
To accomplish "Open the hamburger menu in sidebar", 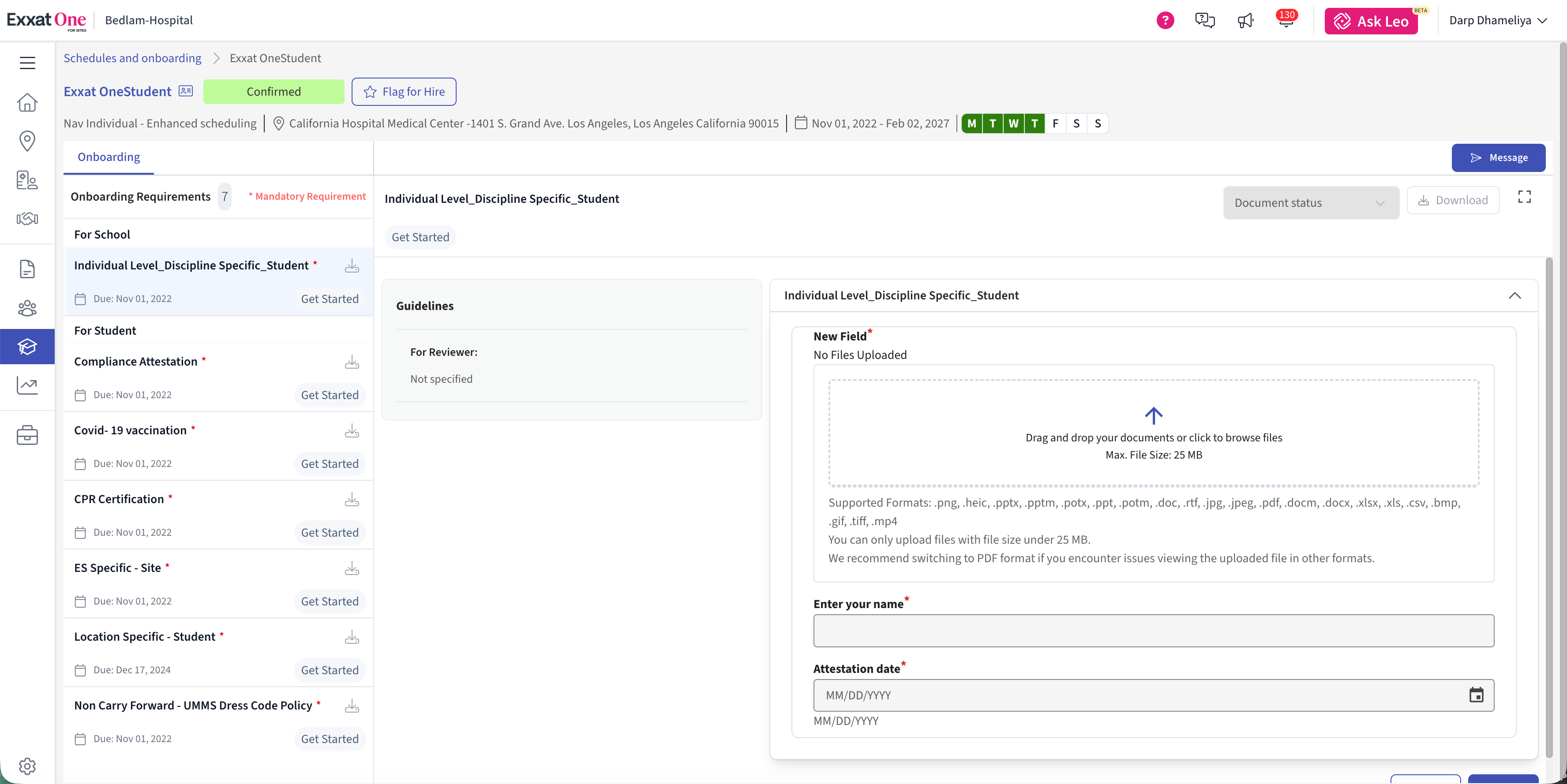I will tap(27, 63).
